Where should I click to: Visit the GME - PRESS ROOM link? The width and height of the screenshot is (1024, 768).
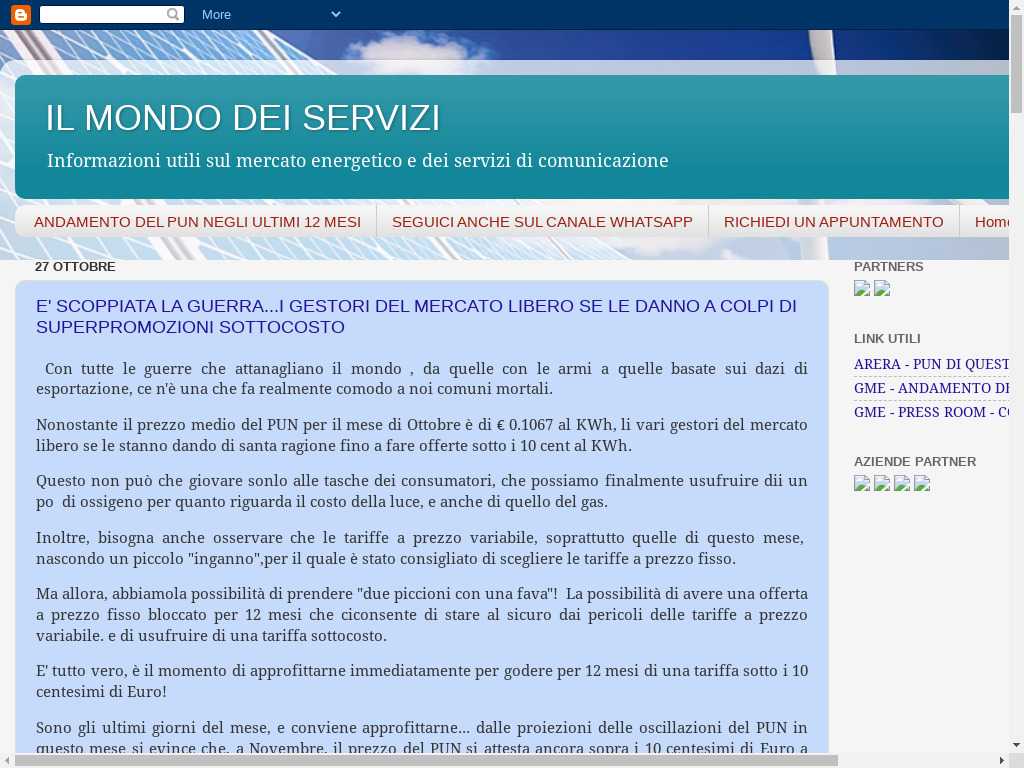tap(930, 412)
